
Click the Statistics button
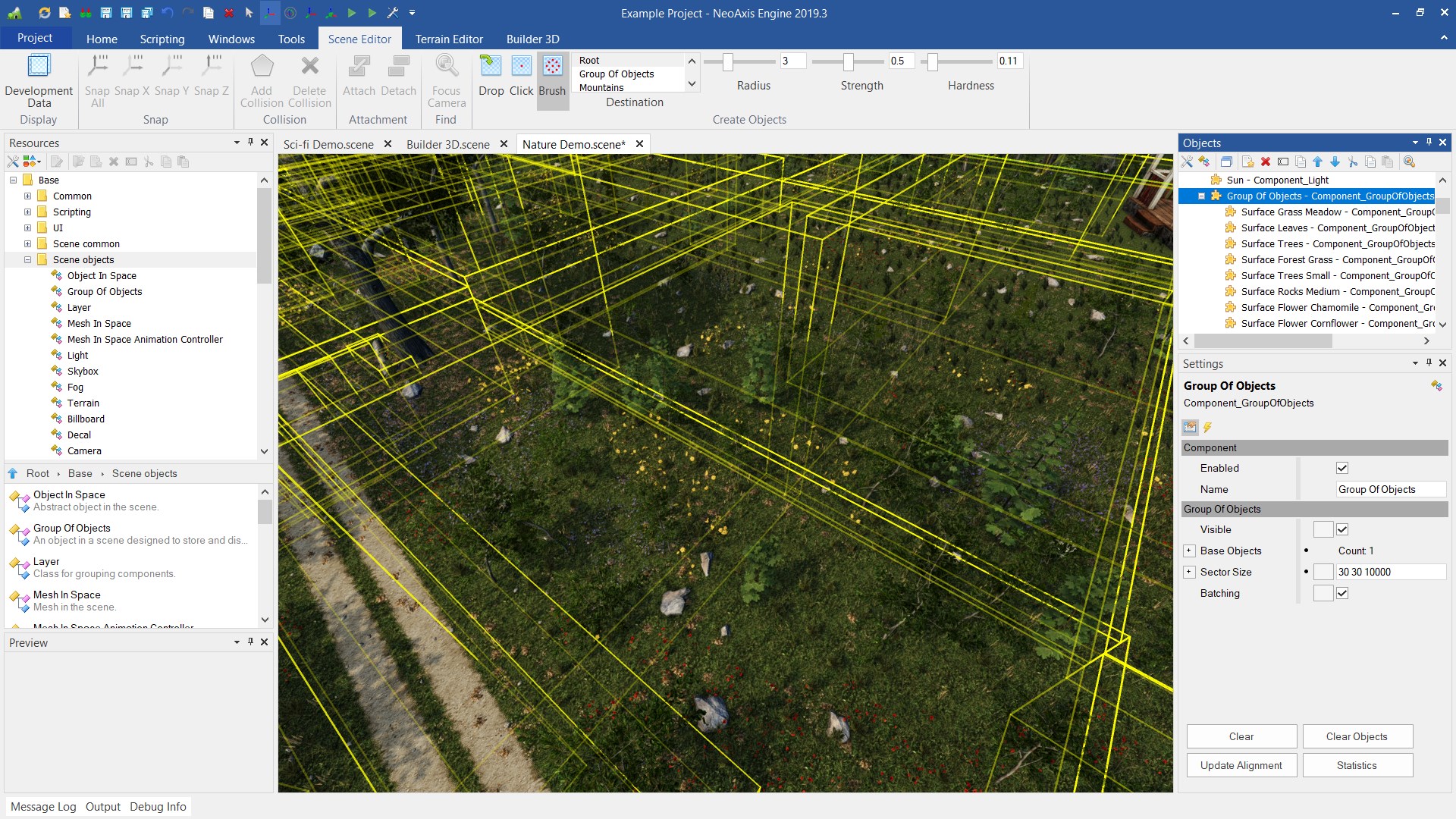point(1357,765)
